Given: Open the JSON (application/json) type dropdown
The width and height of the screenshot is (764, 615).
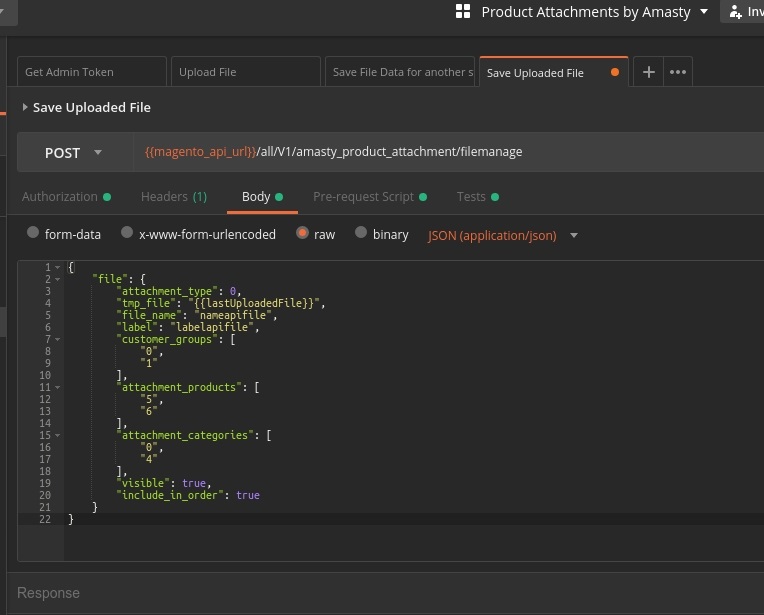Looking at the screenshot, I should point(574,236).
